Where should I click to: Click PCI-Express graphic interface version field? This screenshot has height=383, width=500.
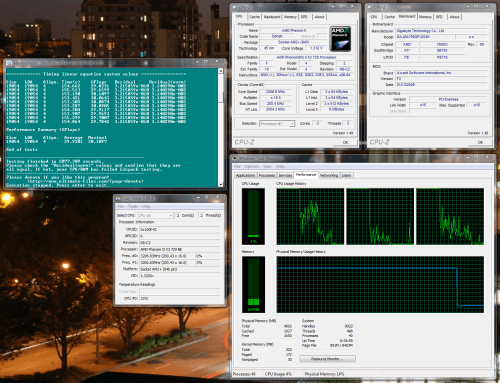449,99
